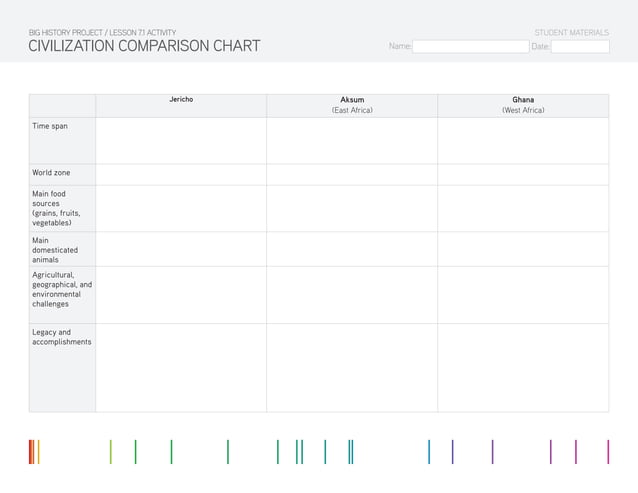Image resolution: width=638 pixels, height=493 pixels.
Task: Click the rightmost magenta bar at the bottom
Action: (x=607, y=452)
